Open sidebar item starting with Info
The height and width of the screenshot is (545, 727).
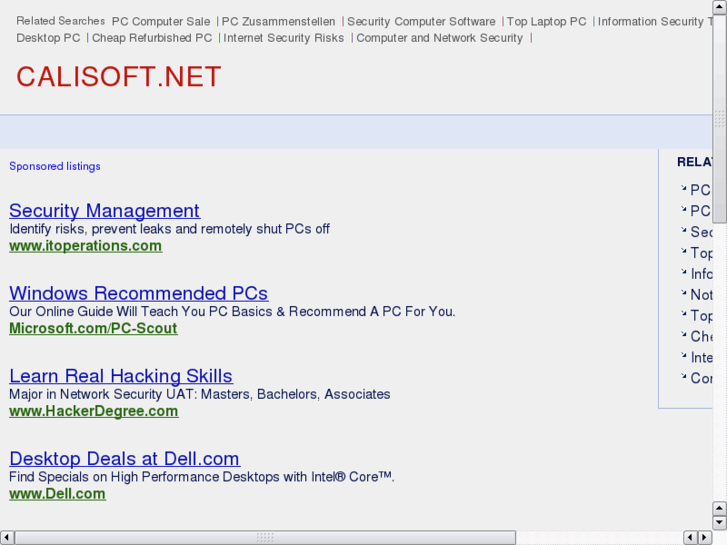pyautogui.click(x=701, y=274)
